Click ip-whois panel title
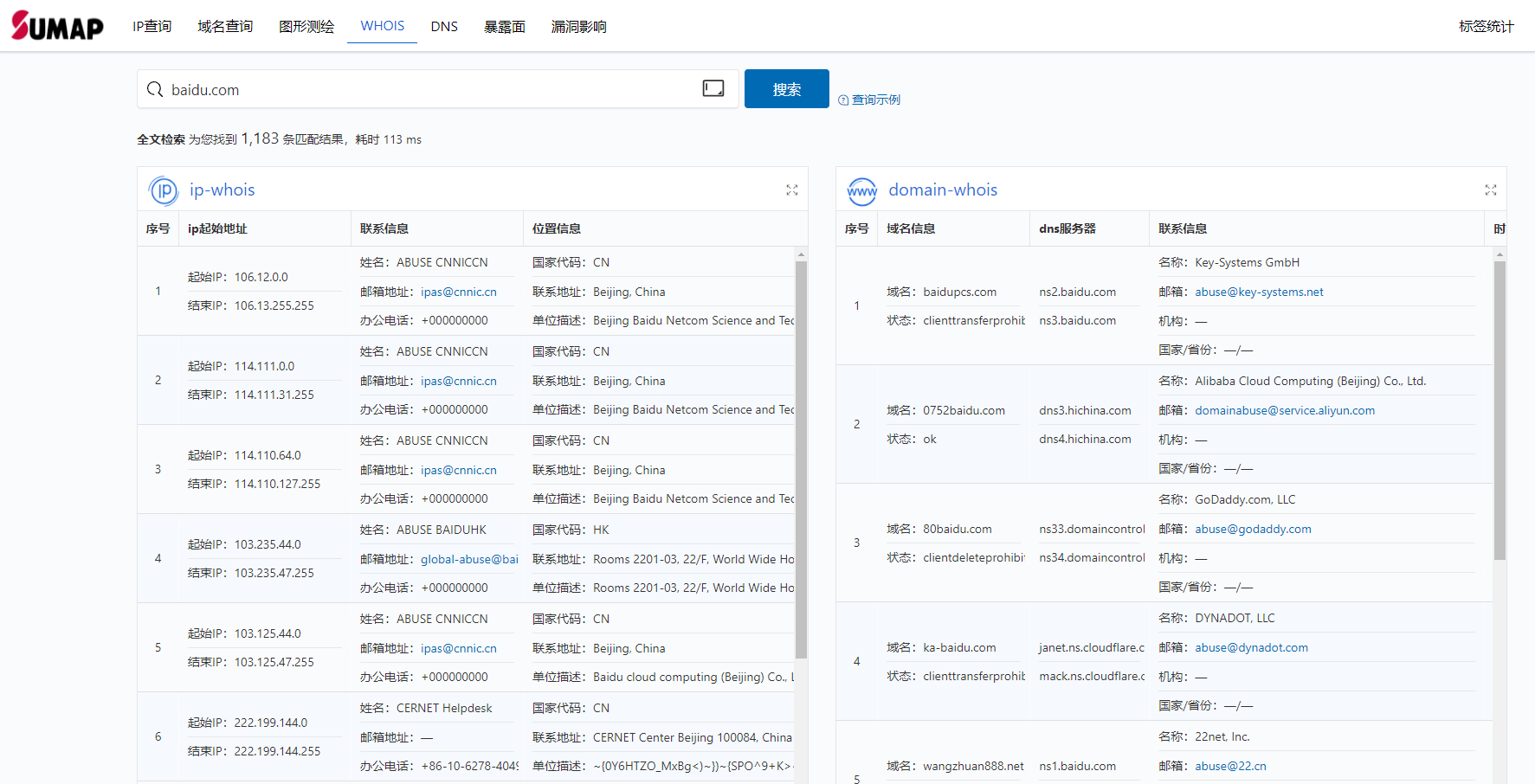1535x784 pixels. tap(223, 190)
